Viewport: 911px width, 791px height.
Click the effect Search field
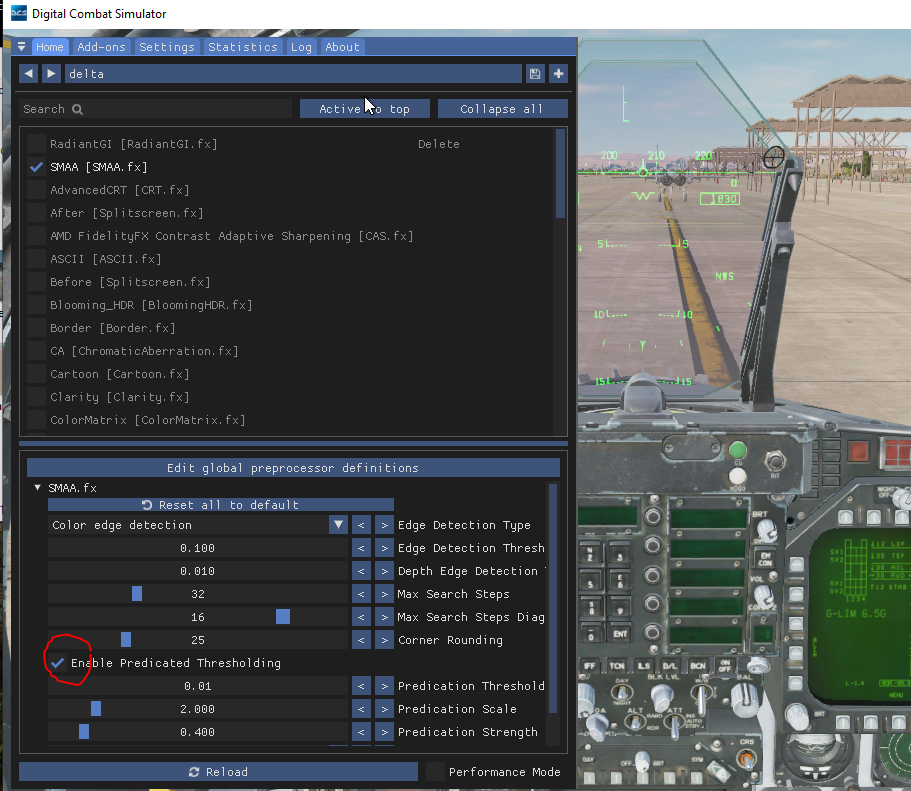(156, 109)
